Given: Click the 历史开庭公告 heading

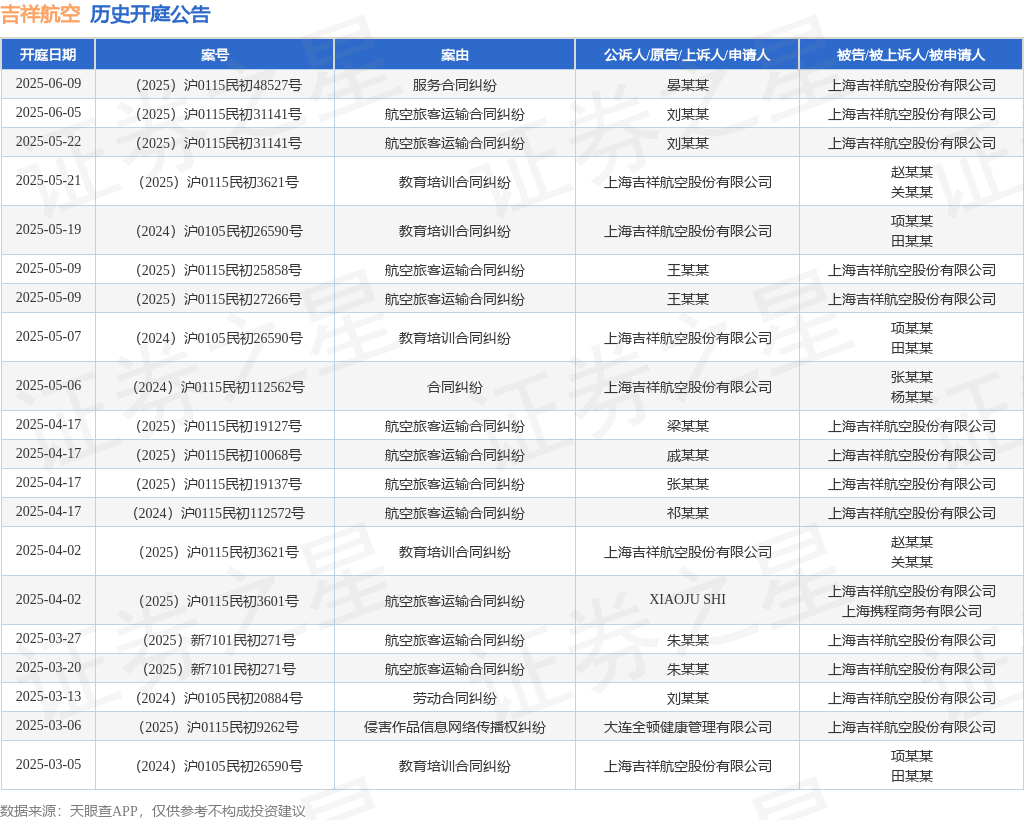Looking at the screenshot, I should (x=150, y=14).
